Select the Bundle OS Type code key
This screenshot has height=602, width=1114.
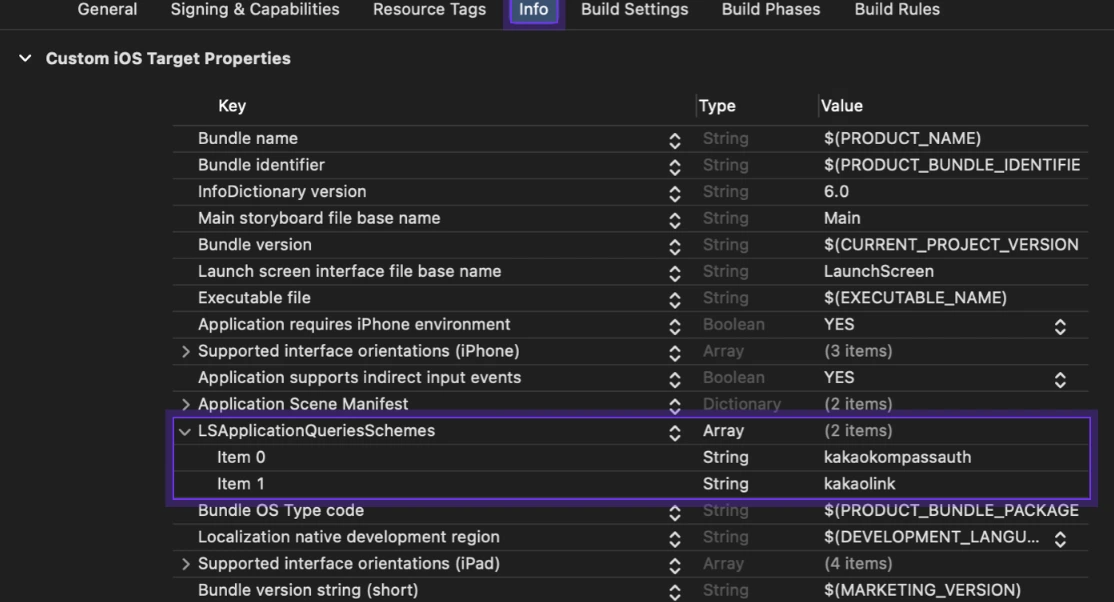click(281, 510)
